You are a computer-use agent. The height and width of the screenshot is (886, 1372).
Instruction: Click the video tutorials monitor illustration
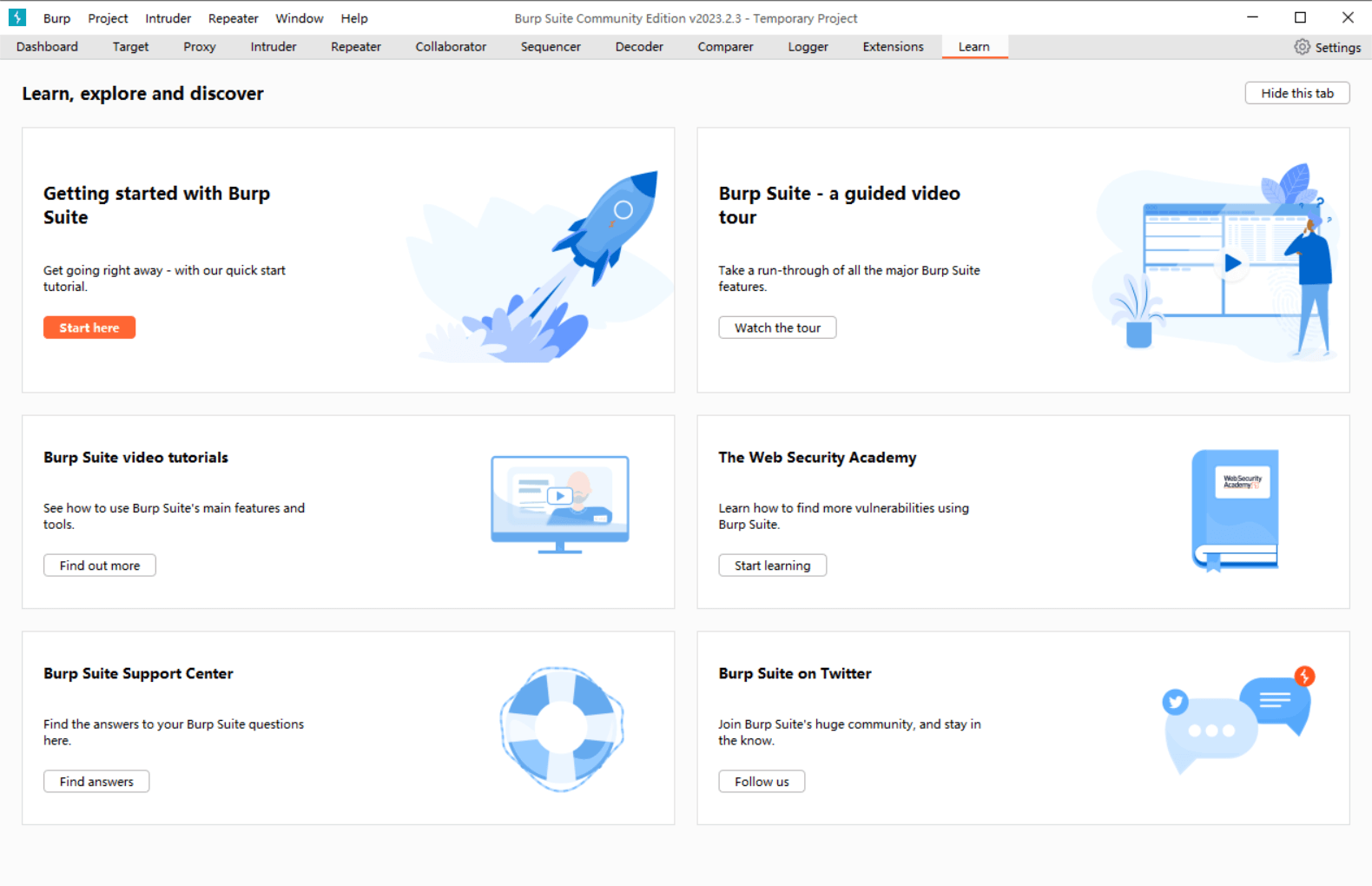coord(560,505)
